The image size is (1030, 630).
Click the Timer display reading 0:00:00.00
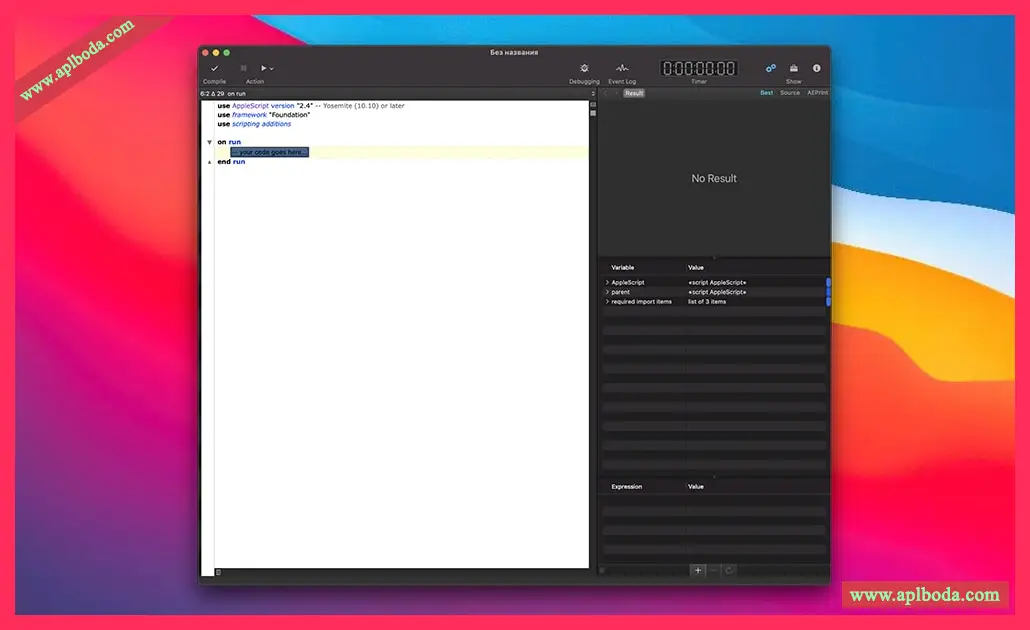click(699, 68)
